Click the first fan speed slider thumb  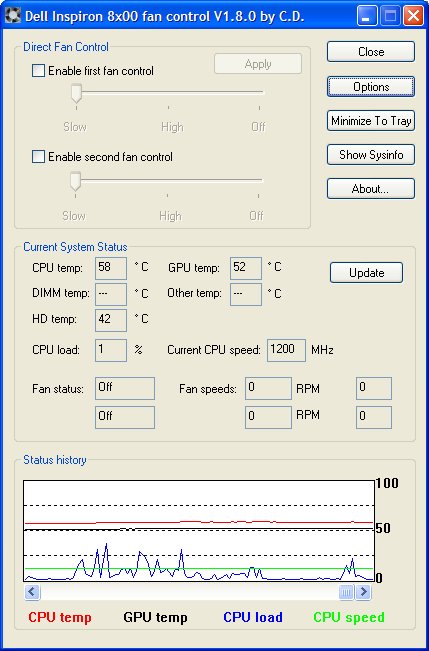76,93
